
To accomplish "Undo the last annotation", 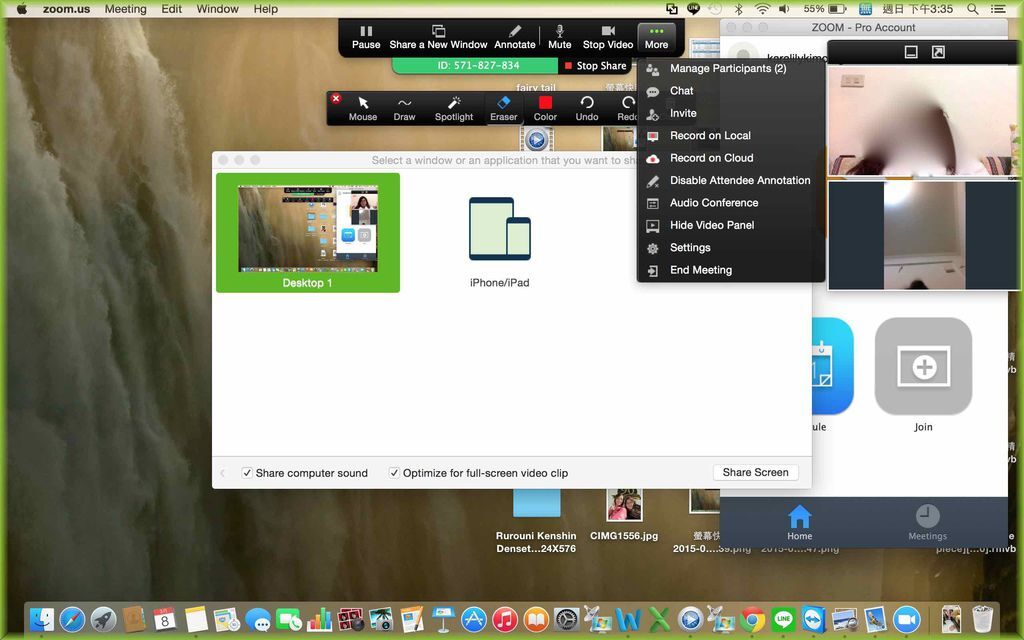I will (587, 108).
